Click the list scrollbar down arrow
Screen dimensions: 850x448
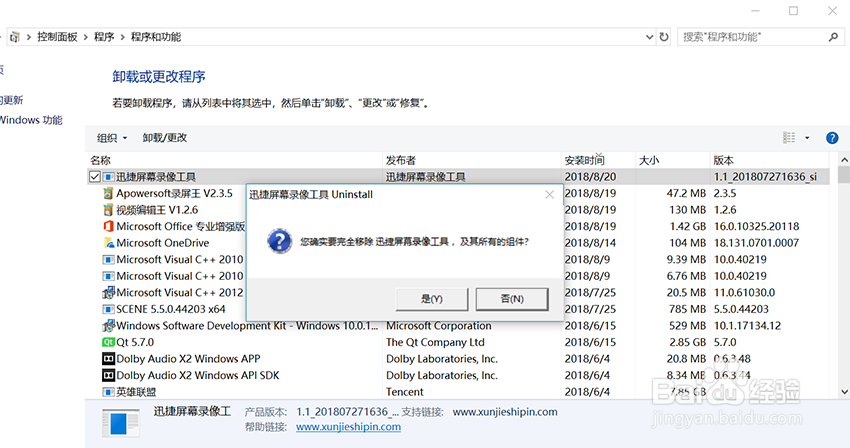(844, 392)
